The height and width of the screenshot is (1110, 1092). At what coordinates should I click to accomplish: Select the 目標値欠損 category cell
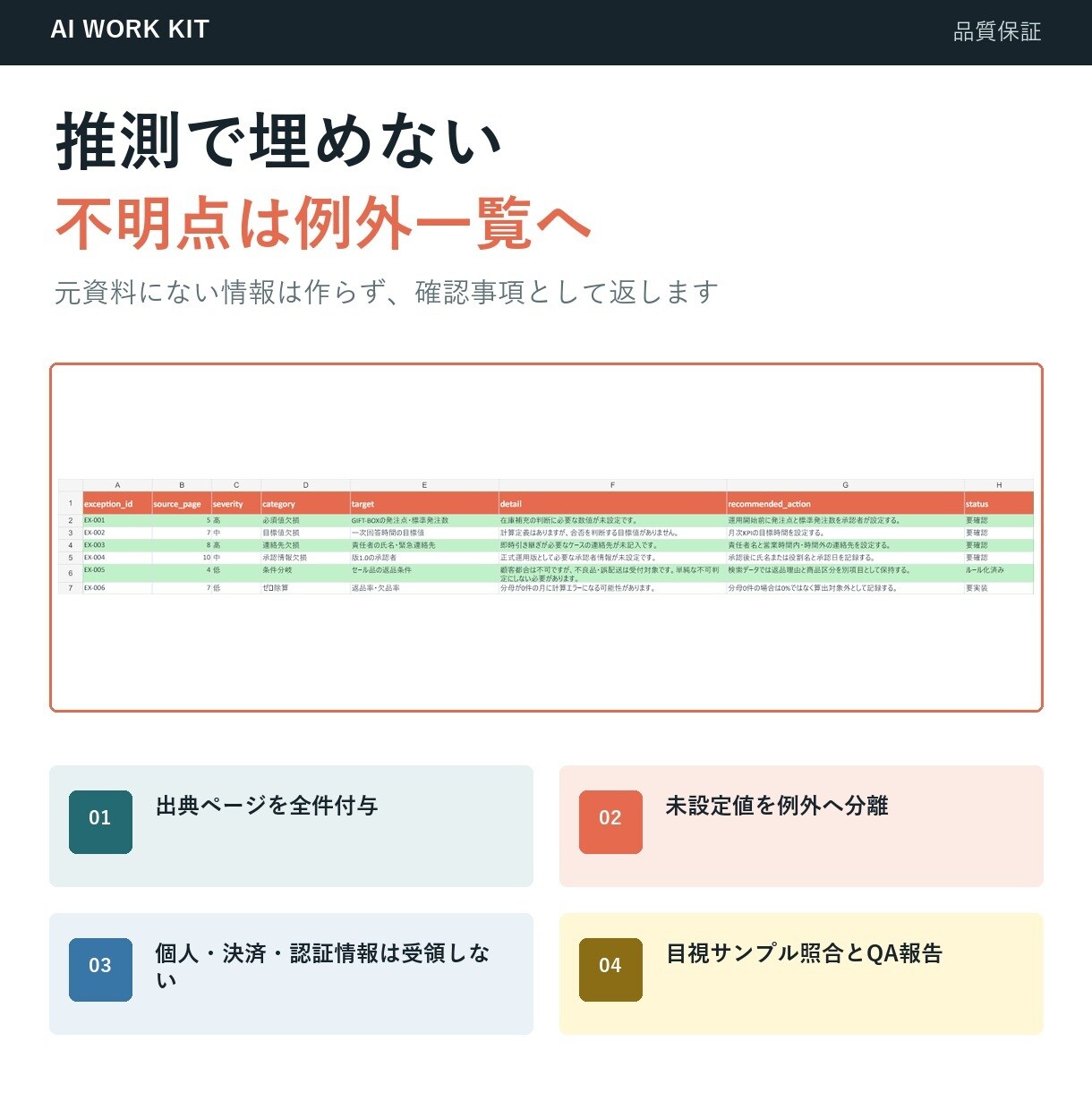coord(305,533)
